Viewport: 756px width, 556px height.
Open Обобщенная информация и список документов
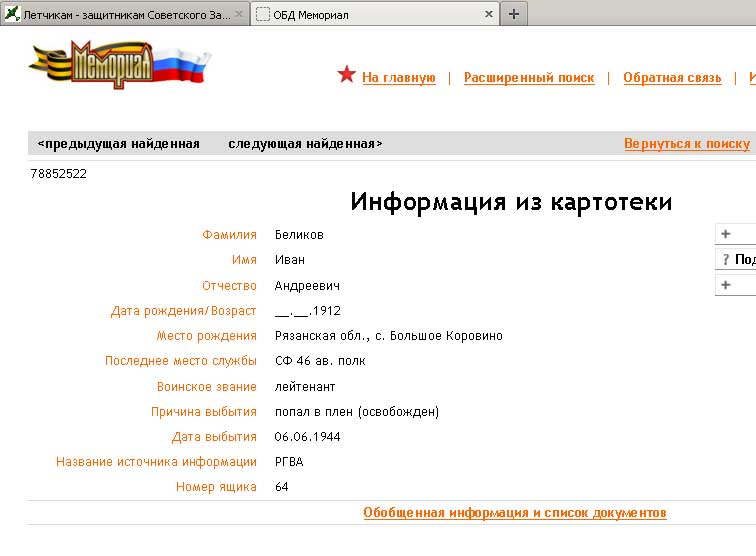point(514,513)
